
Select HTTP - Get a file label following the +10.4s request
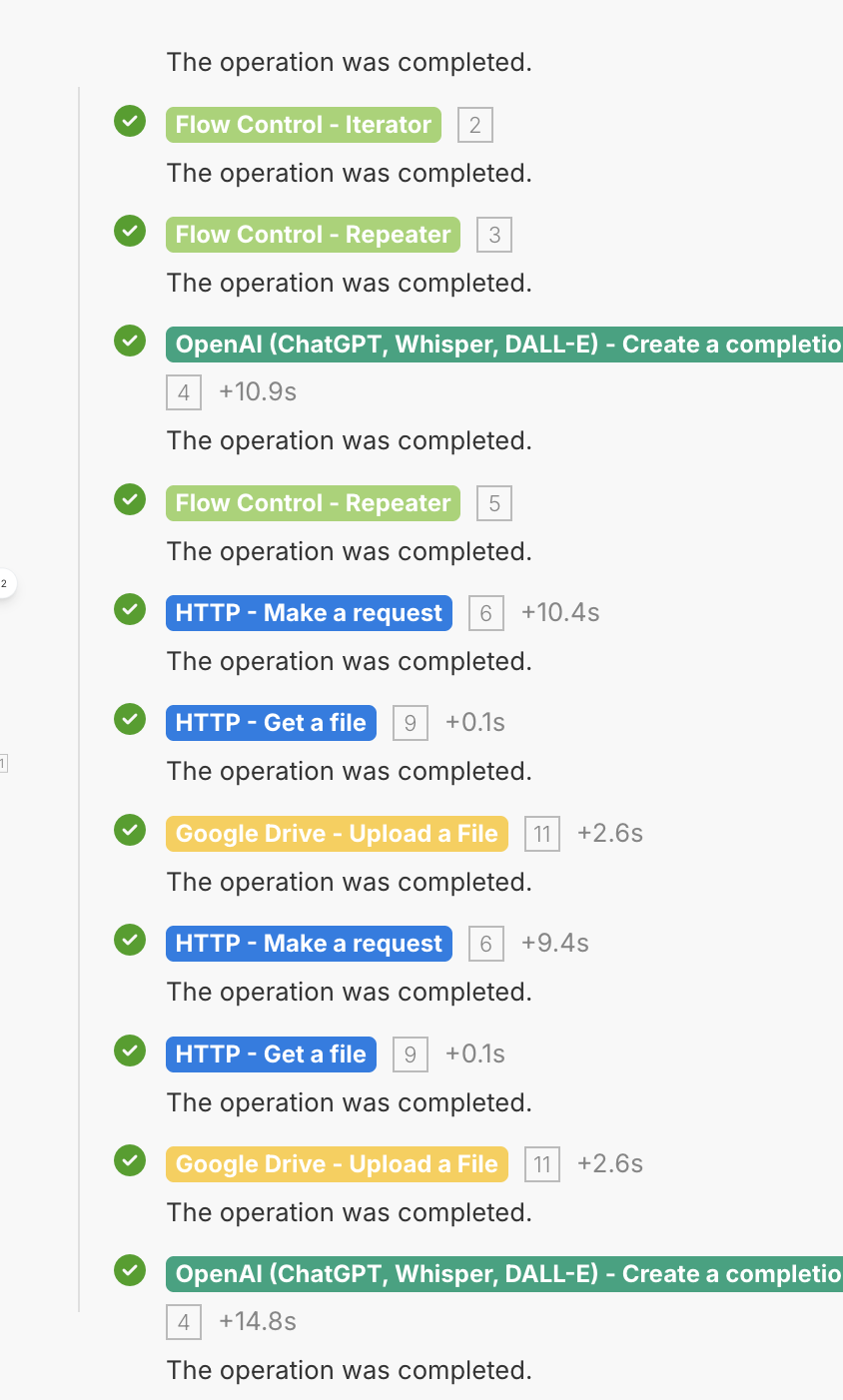click(271, 723)
